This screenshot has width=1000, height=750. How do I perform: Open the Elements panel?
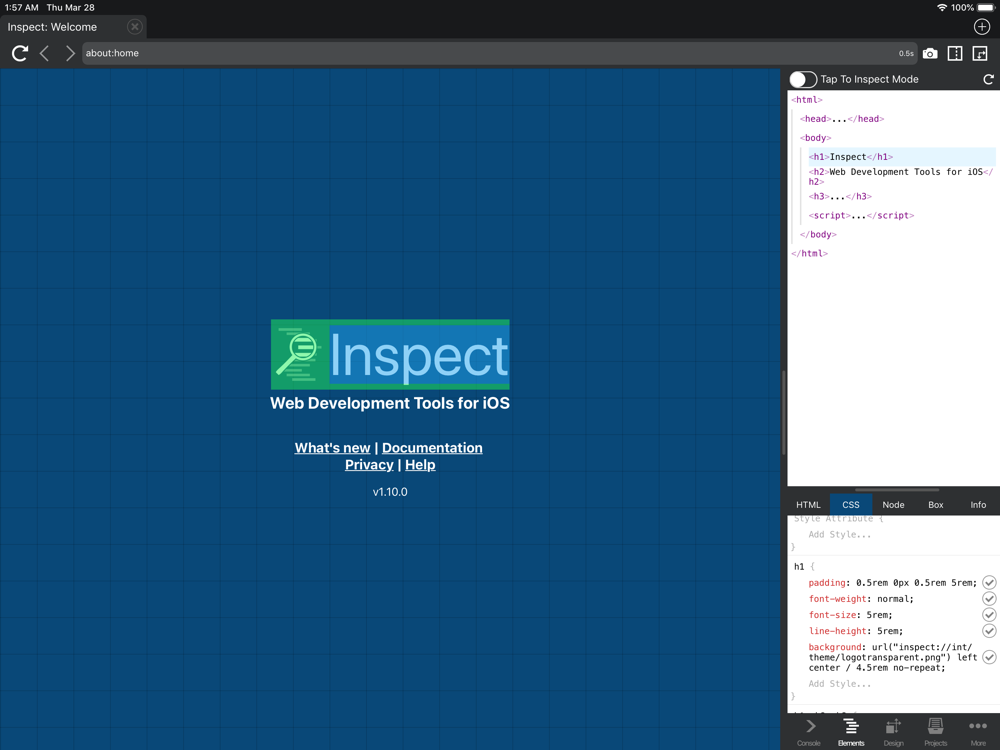[x=851, y=732]
